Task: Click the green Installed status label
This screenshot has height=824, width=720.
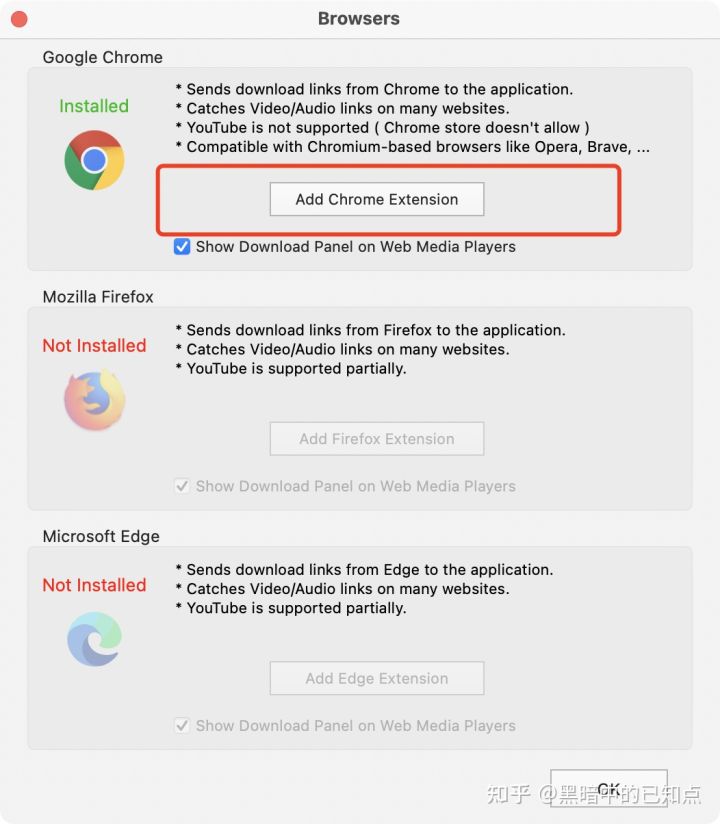Action: (94, 106)
